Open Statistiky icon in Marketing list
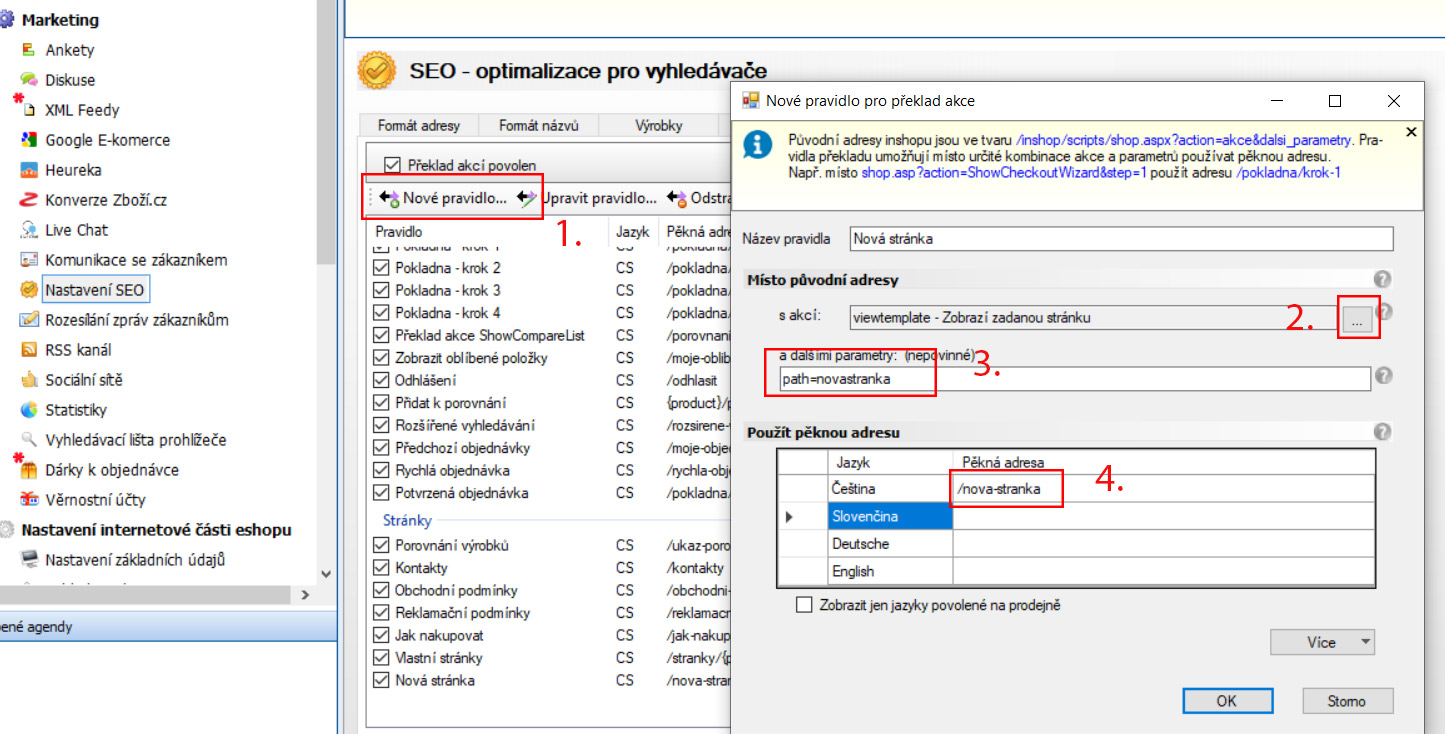 pos(28,410)
